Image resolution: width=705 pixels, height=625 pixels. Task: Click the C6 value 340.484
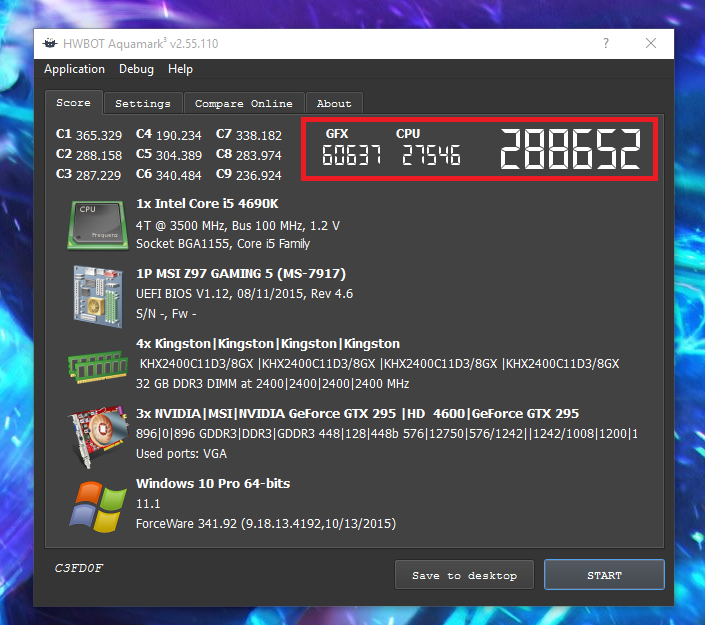tap(178, 175)
